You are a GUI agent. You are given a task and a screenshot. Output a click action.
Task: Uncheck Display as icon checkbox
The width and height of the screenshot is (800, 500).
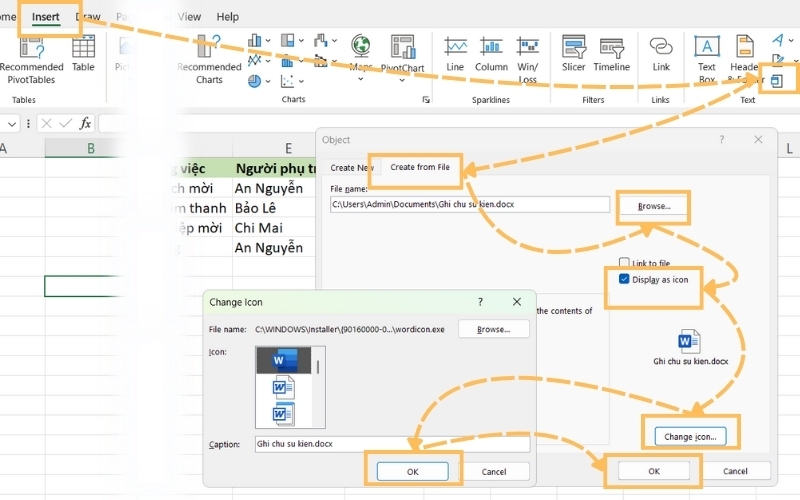click(x=624, y=279)
